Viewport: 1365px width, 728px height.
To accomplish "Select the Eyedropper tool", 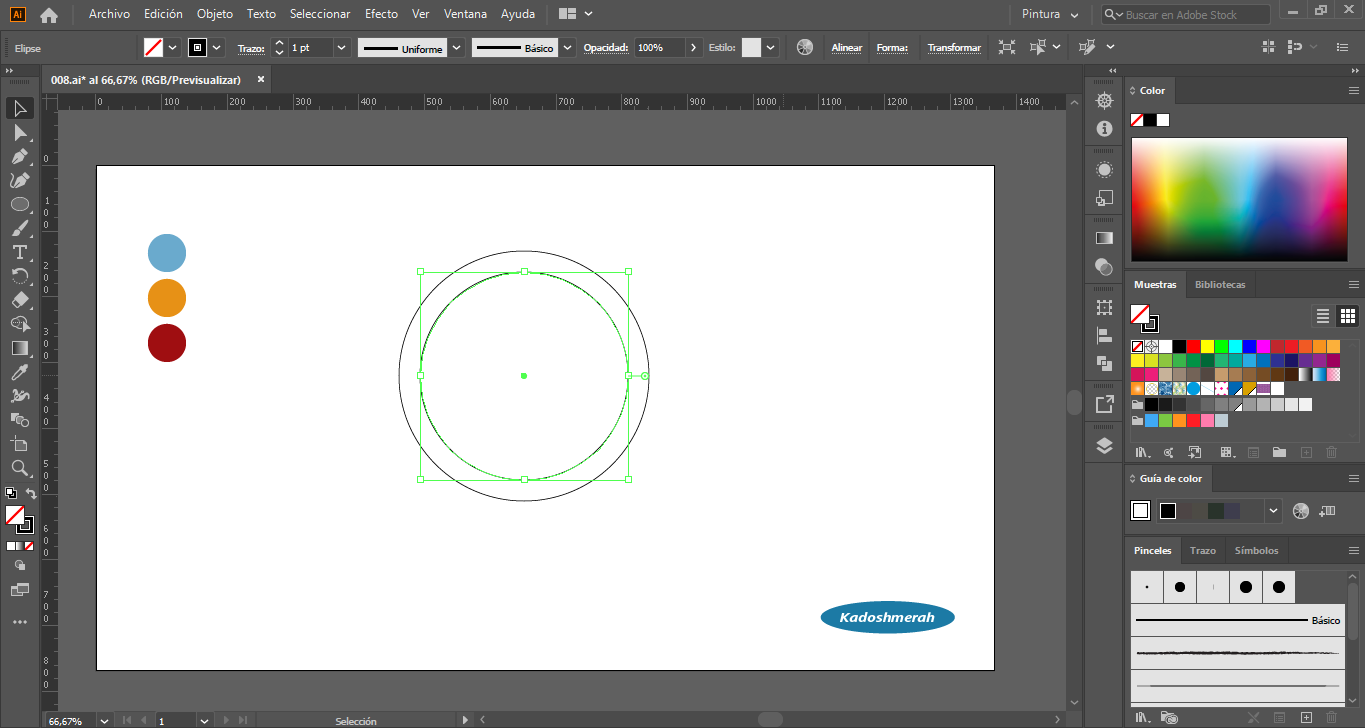I will click(x=20, y=372).
